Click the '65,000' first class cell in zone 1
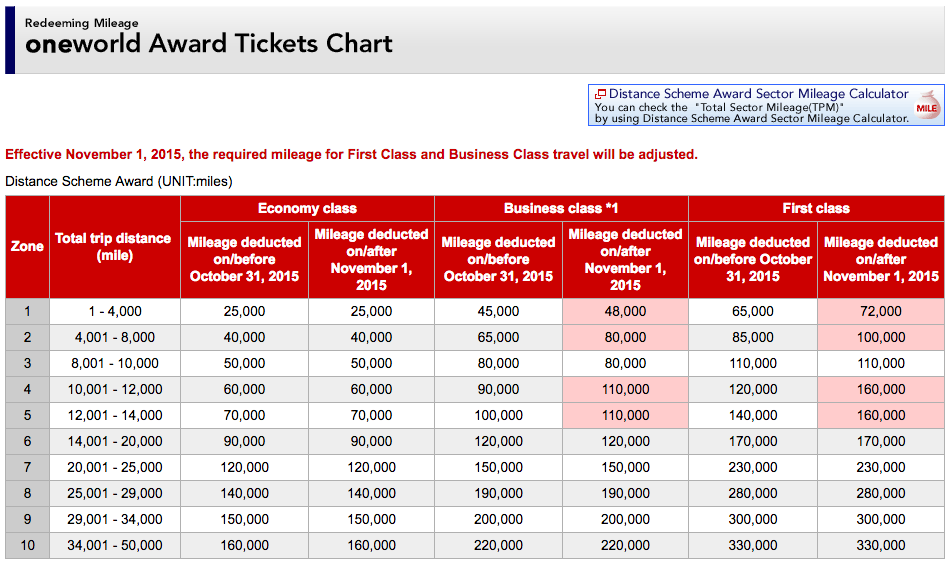The width and height of the screenshot is (951, 567). pyautogui.click(x=753, y=312)
